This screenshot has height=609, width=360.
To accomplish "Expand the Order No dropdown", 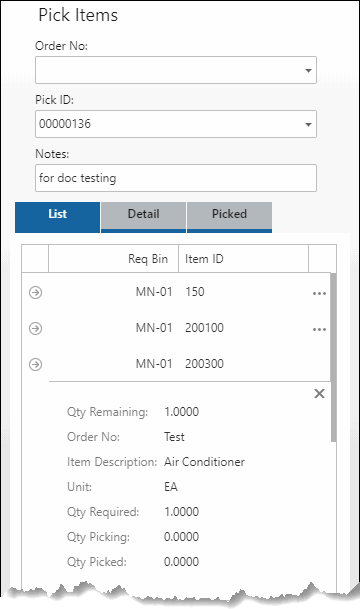I will click(308, 71).
